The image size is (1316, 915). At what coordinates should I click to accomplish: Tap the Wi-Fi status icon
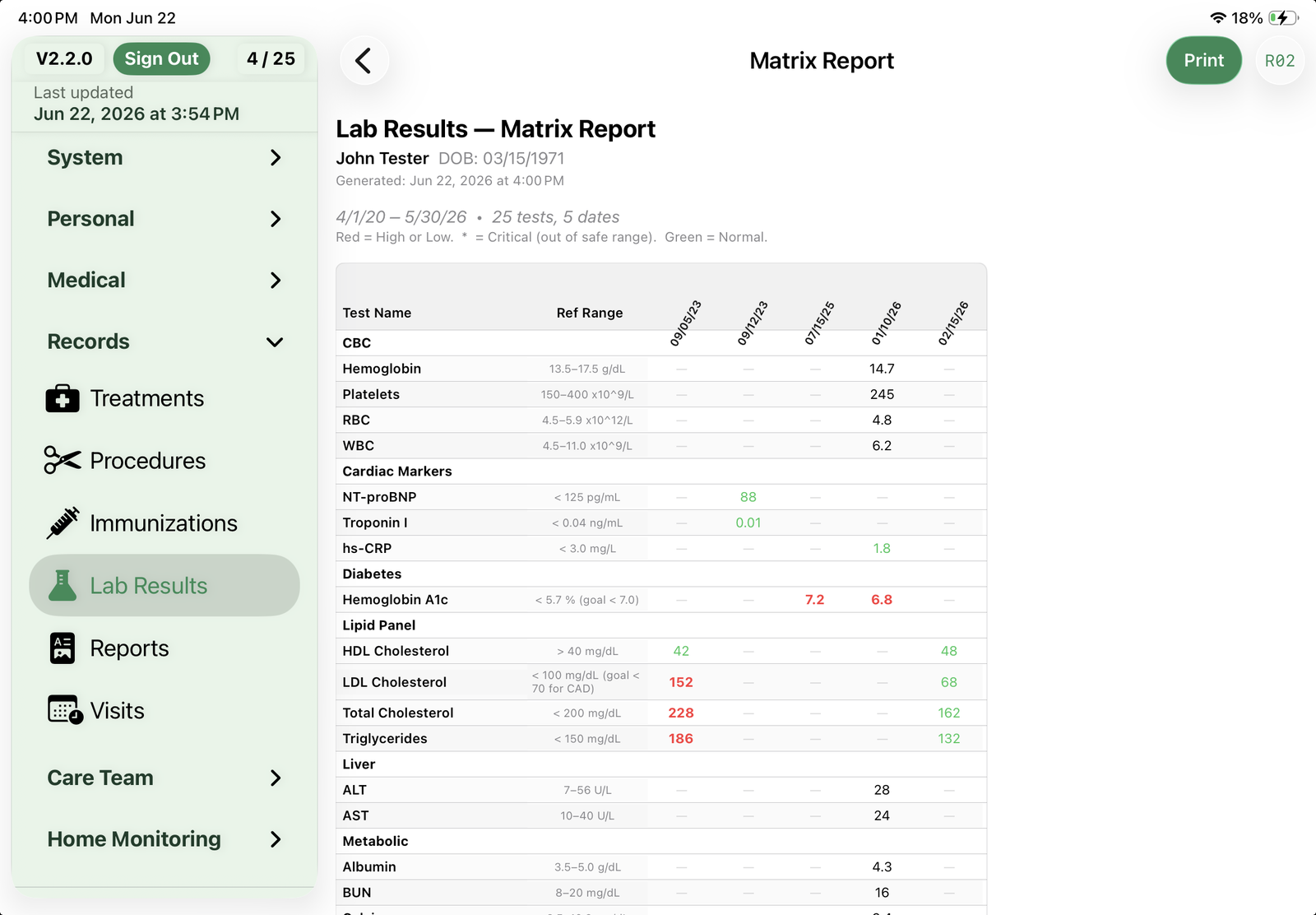[x=1218, y=18]
